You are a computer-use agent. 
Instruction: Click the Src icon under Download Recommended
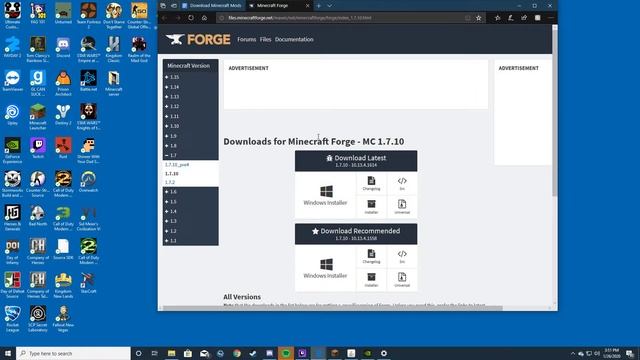point(402,256)
